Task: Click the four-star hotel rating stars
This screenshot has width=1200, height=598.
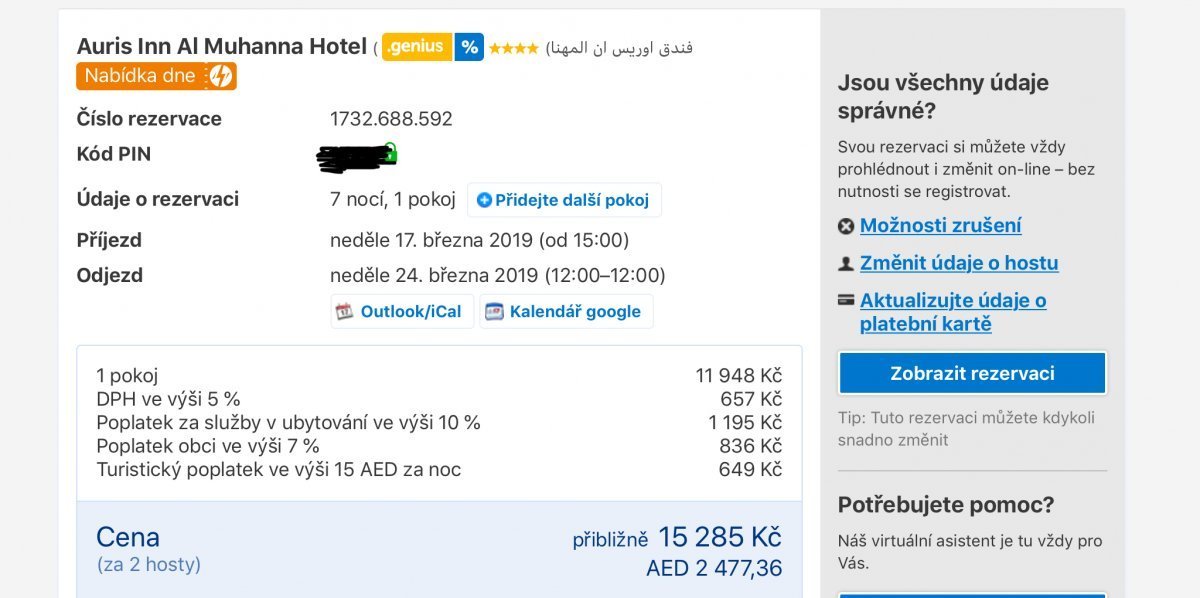Action: (513, 48)
